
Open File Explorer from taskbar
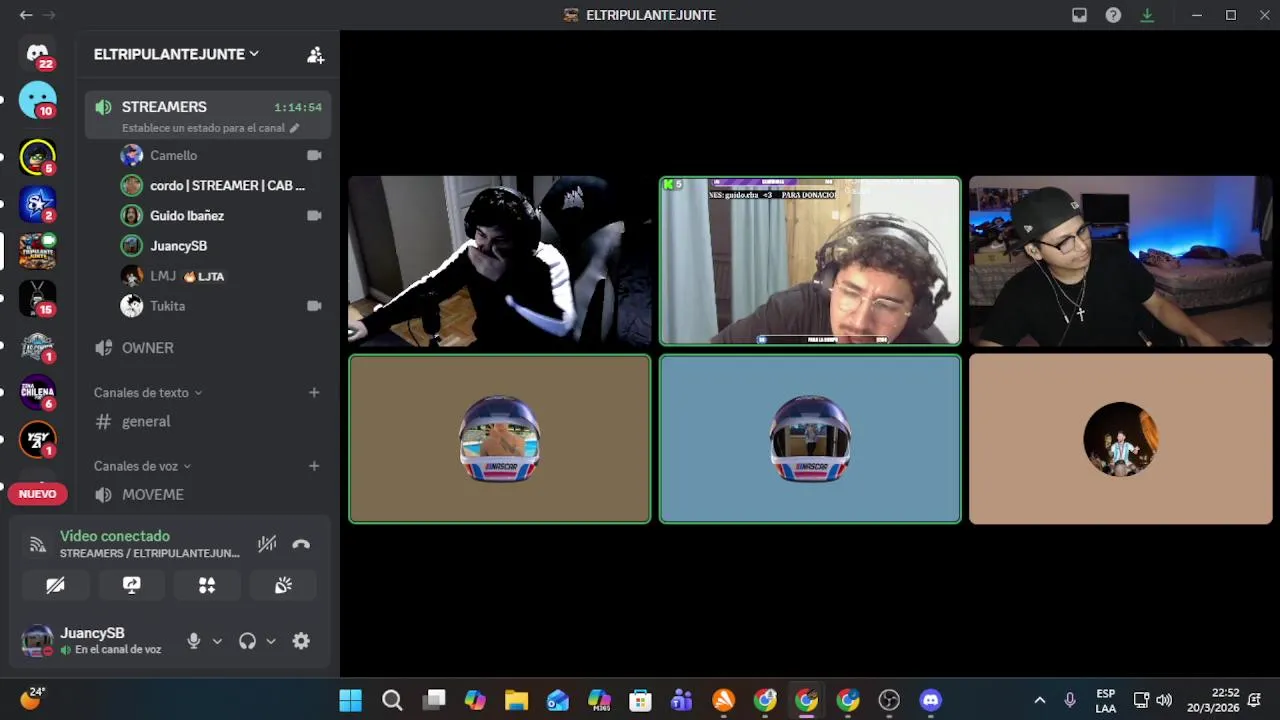(516, 700)
